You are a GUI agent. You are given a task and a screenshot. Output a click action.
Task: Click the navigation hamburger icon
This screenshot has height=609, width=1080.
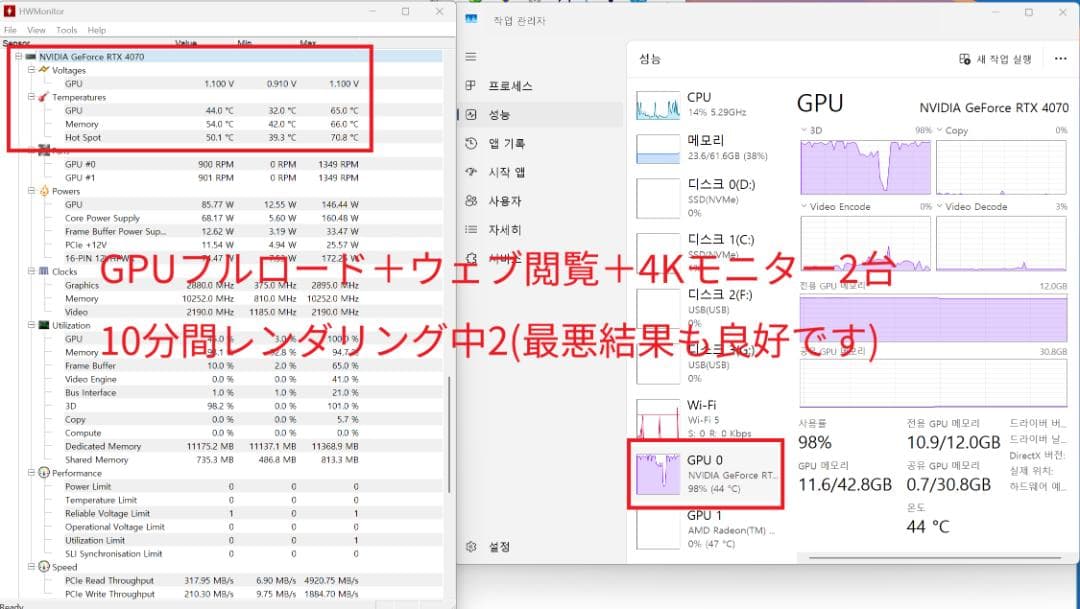point(470,57)
